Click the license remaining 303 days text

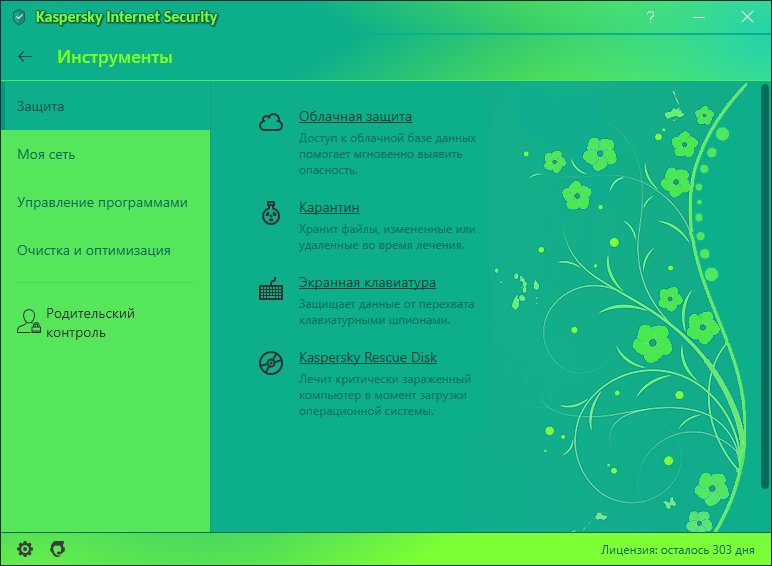click(677, 550)
